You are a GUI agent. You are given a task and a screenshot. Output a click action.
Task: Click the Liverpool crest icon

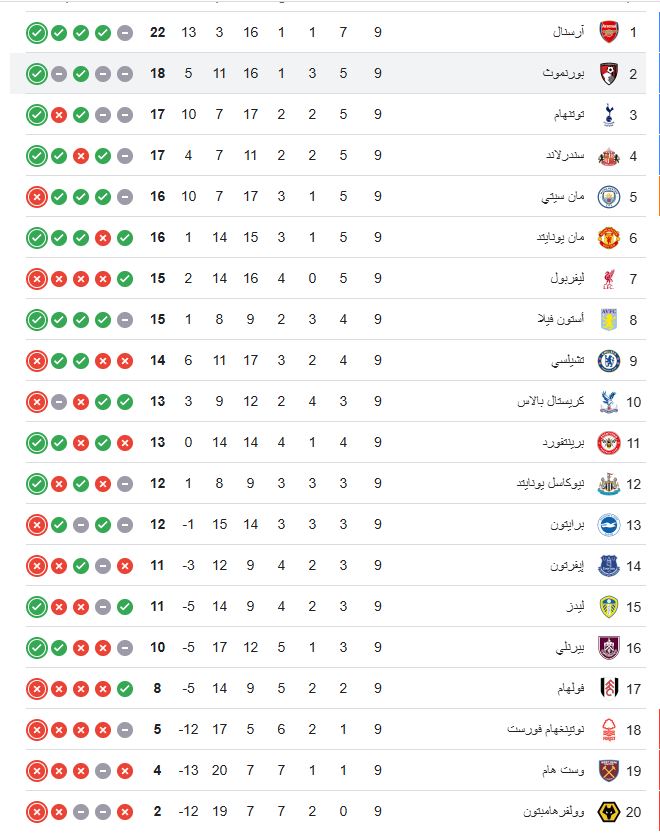tap(607, 279)
